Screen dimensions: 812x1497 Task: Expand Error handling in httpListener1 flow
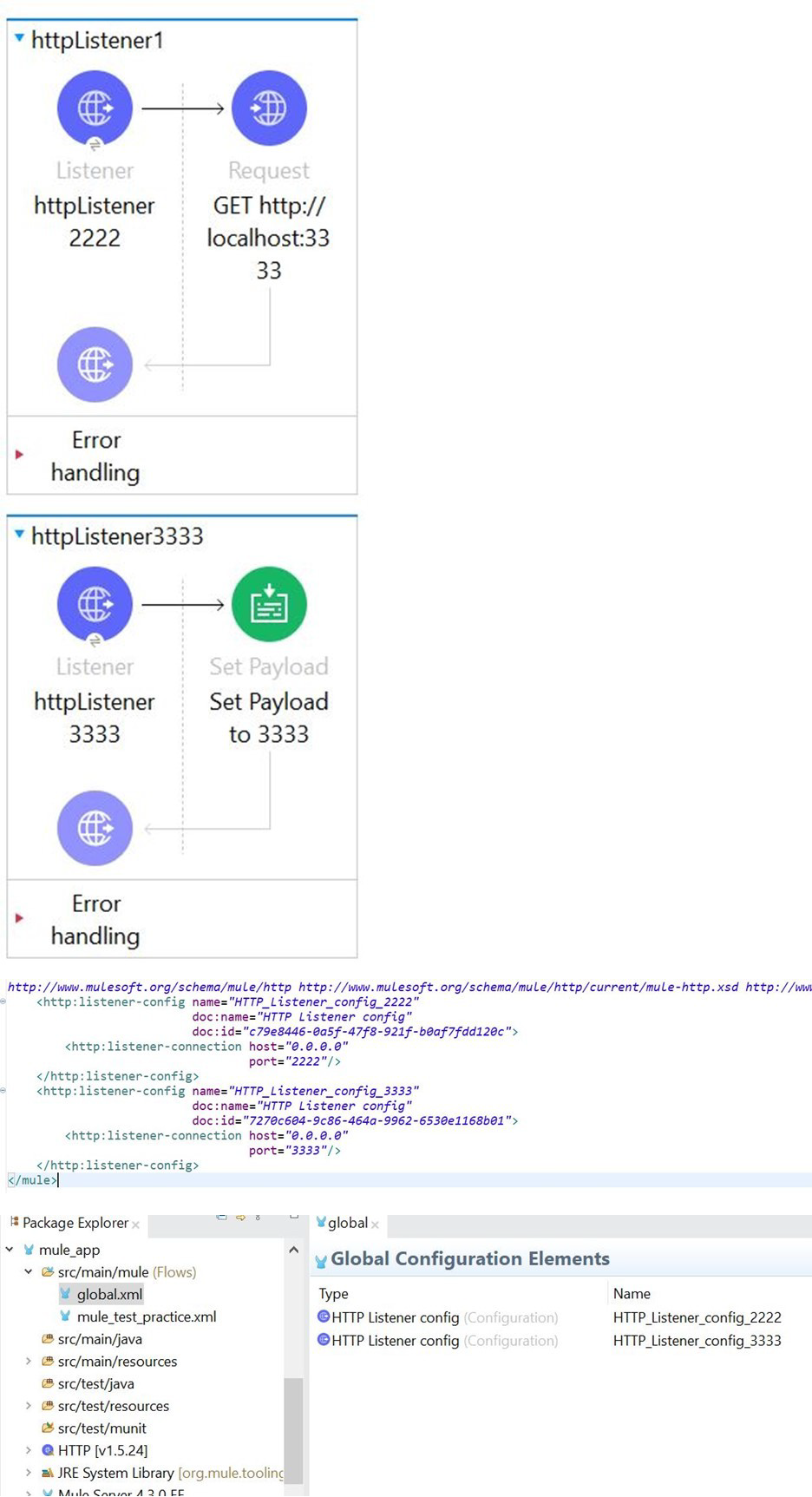click(19, 454)
